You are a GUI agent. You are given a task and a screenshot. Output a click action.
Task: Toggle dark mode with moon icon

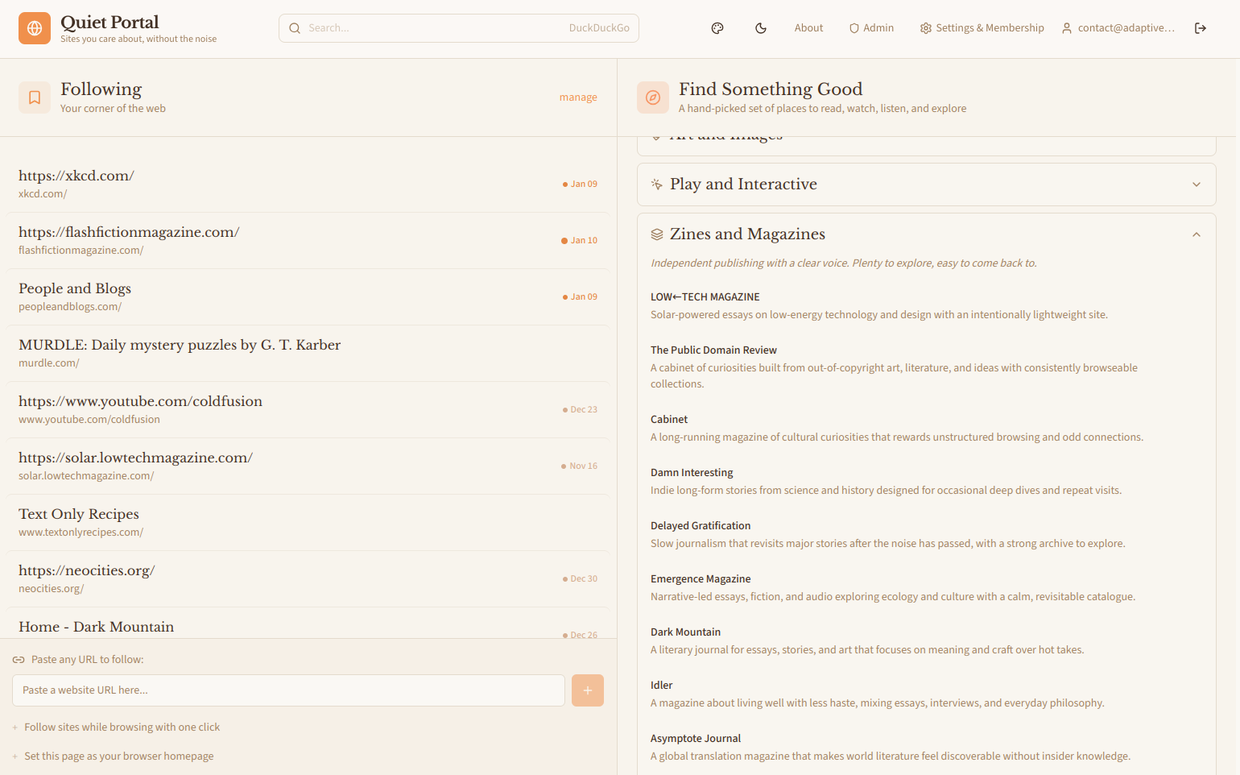click(761, 28)
